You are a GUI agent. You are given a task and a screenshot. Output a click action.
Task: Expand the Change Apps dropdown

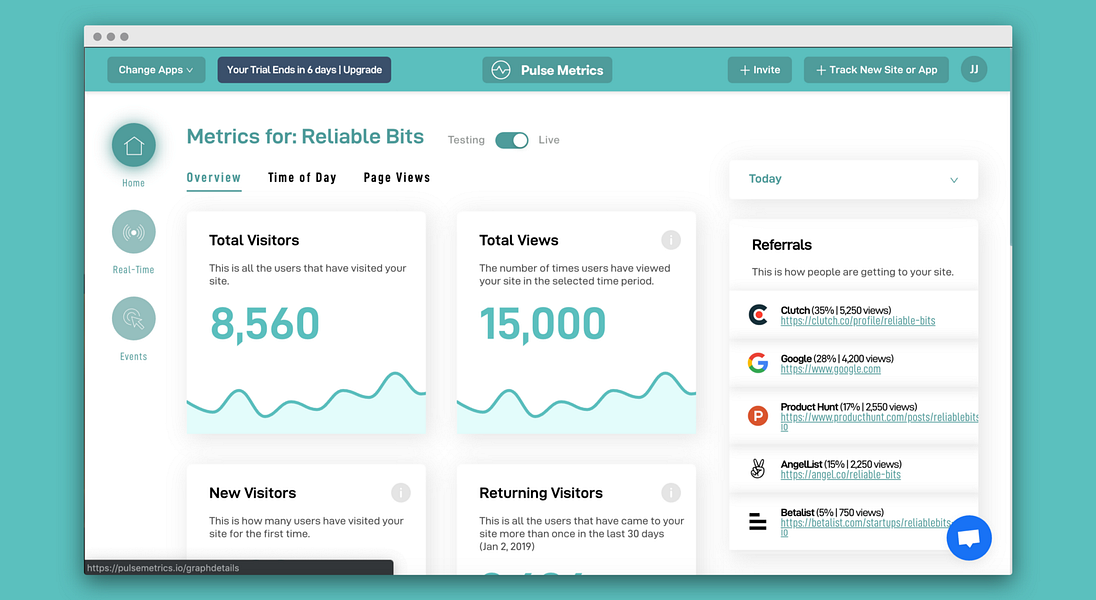tap(156, 70)
